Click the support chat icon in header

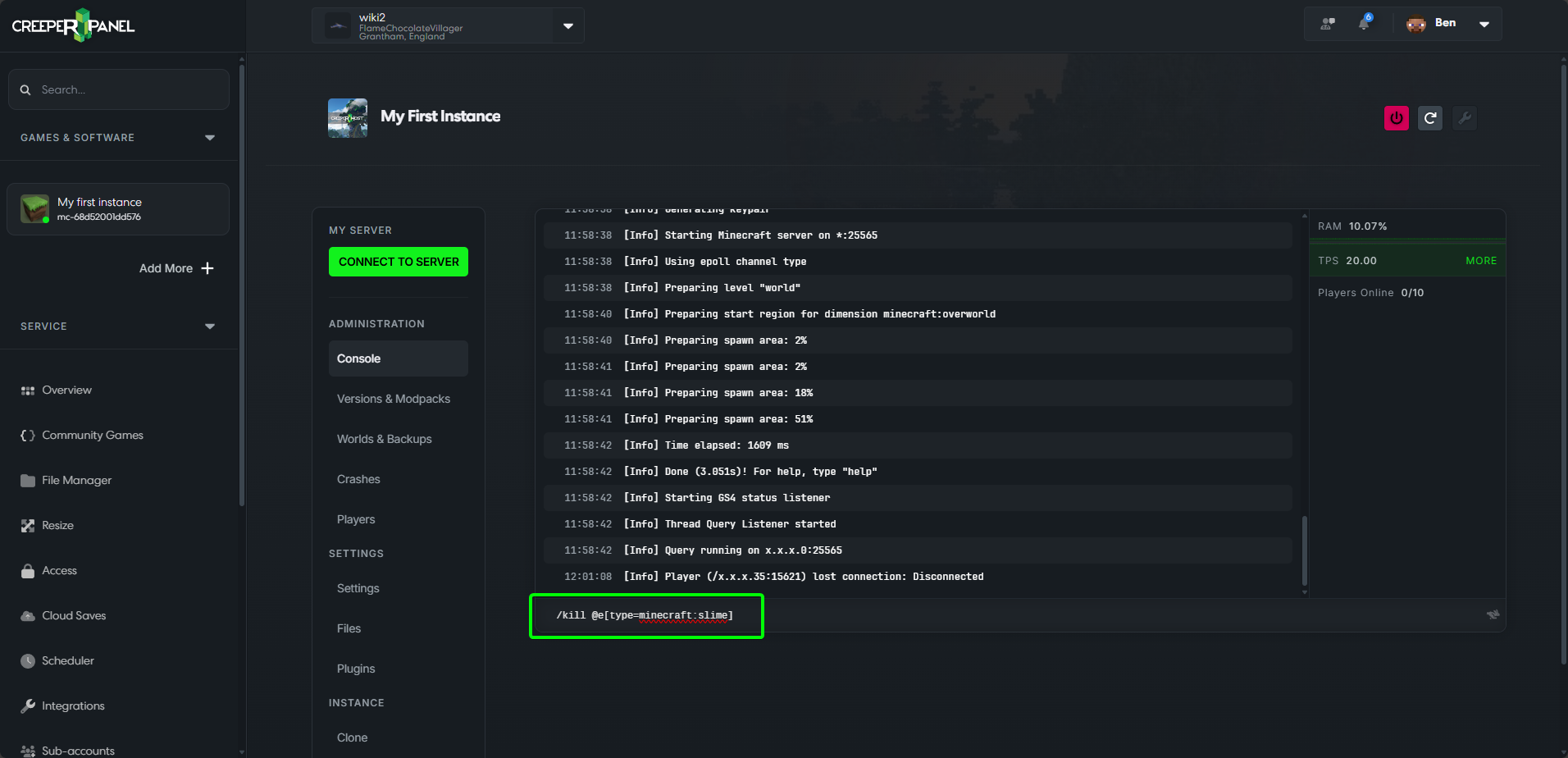pos(1326,23)
